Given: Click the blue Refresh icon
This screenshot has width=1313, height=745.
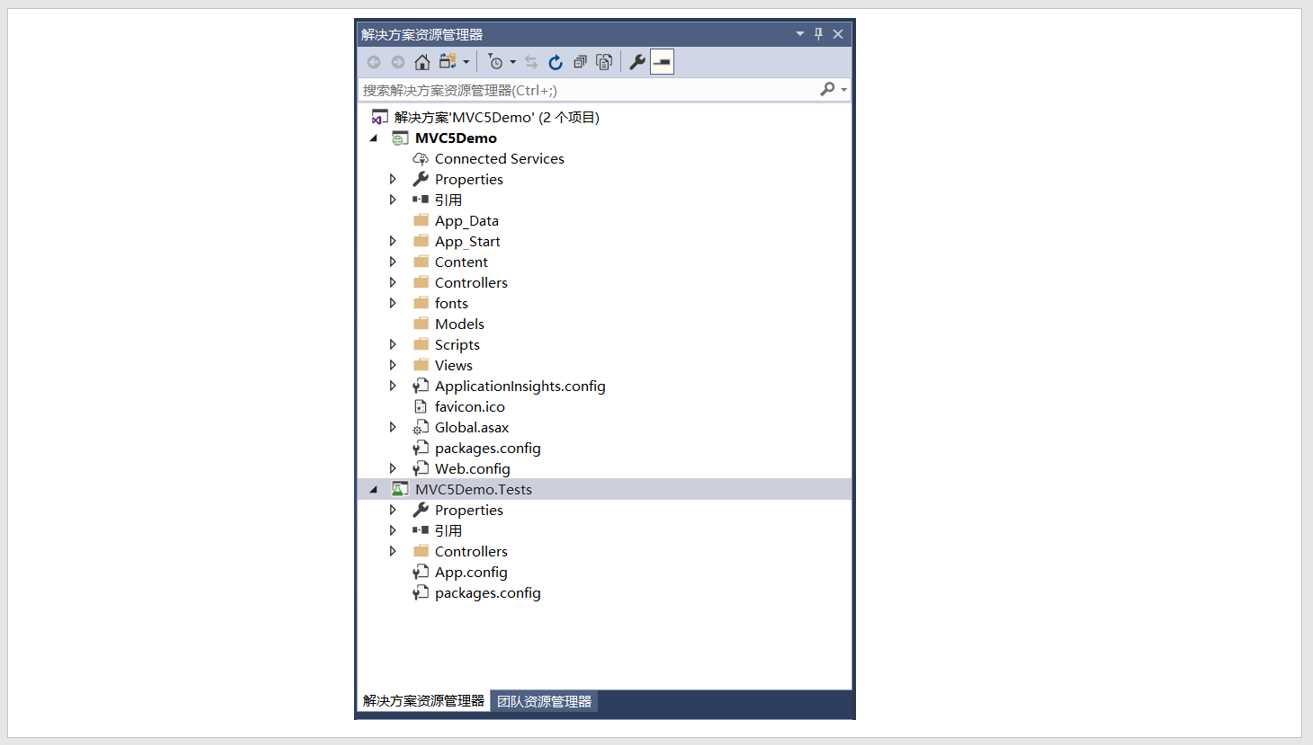Looking at the screenshot, I should tap(556, 62).
